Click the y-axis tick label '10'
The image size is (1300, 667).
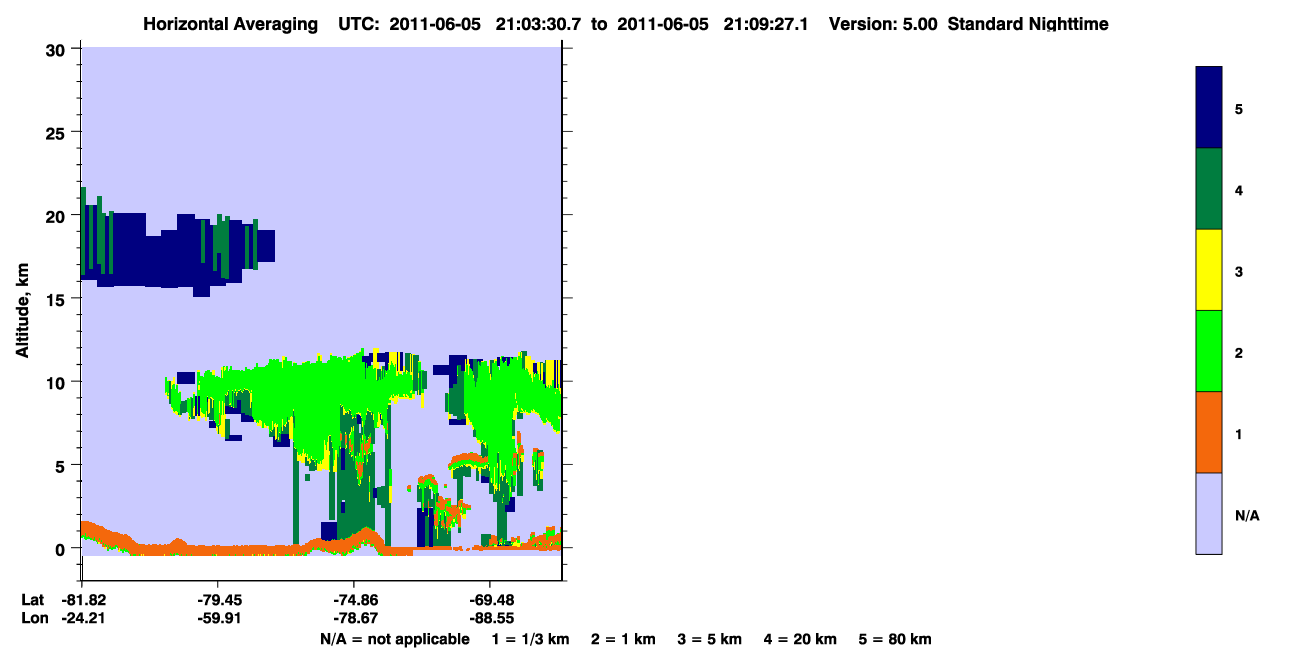[56, 382]
